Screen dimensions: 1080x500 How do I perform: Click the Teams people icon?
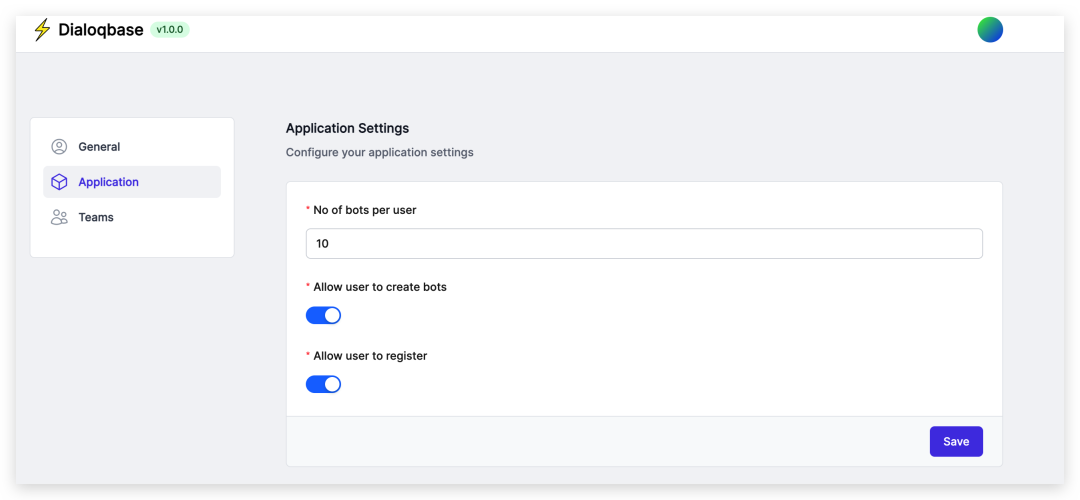(59, 217)
